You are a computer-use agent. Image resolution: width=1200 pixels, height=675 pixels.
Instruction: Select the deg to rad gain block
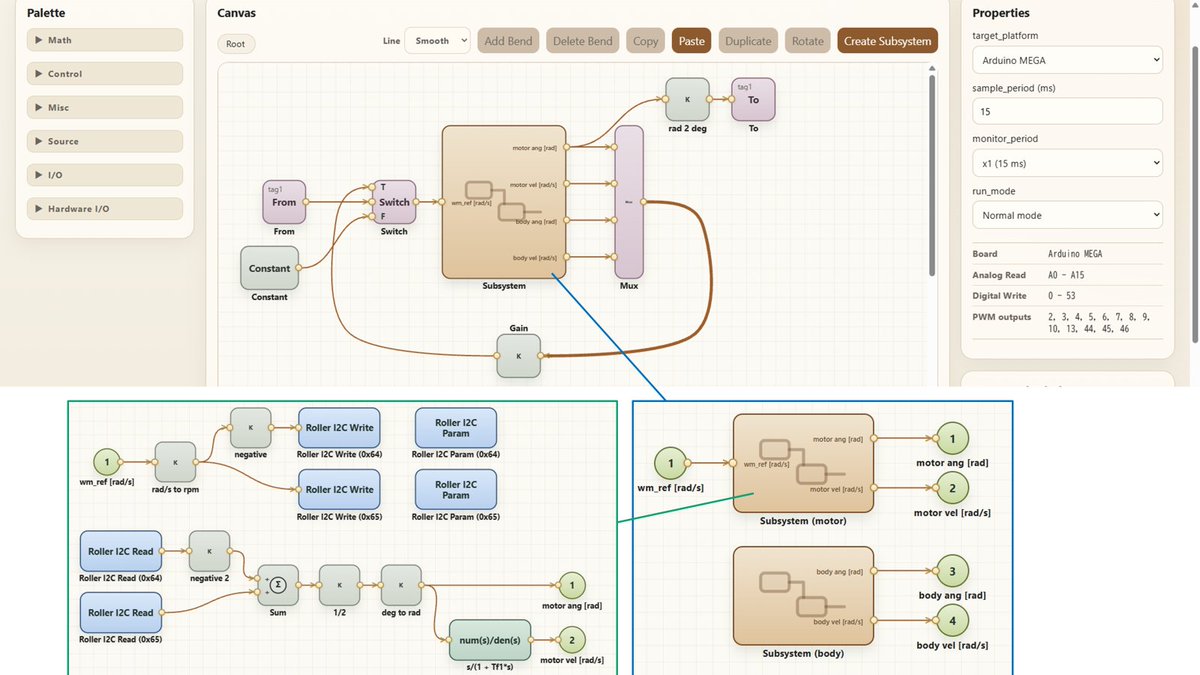pyautogui.click(x=401, y=585)
